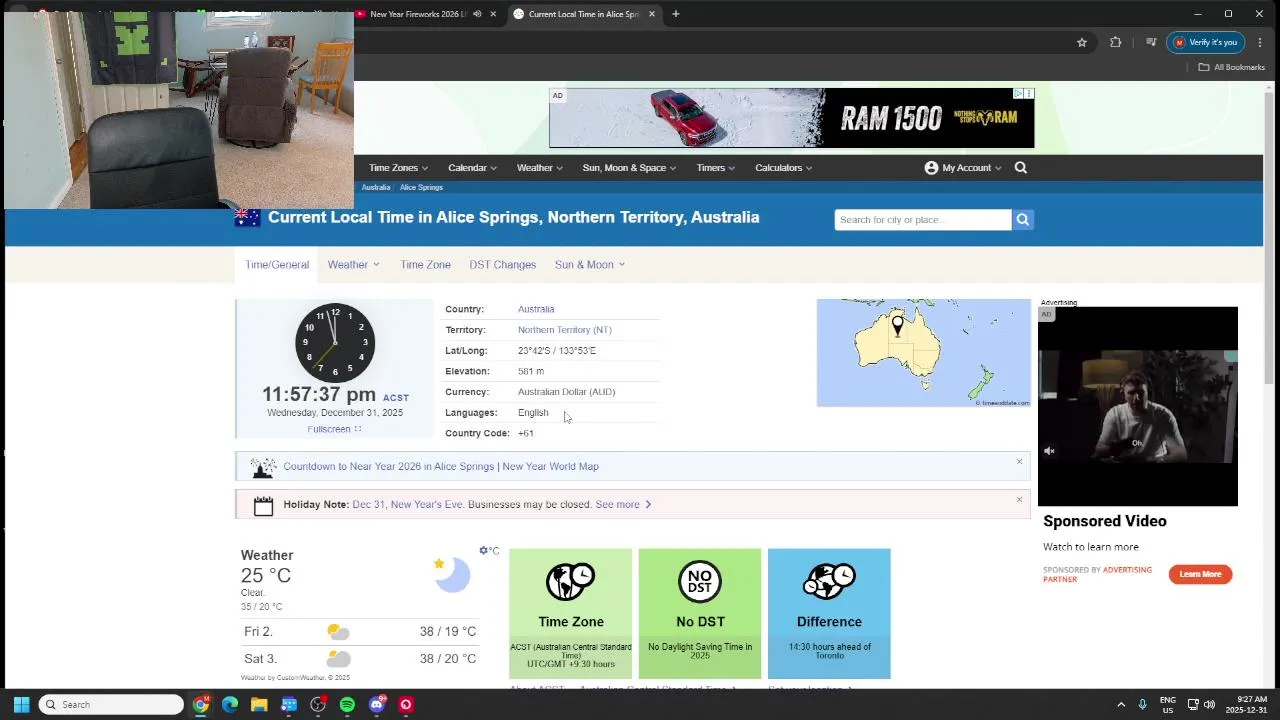Open OBS Studio from taskbar
Image resolution: width=1280 pixels, height=720 pixels.
coord(318,704)
